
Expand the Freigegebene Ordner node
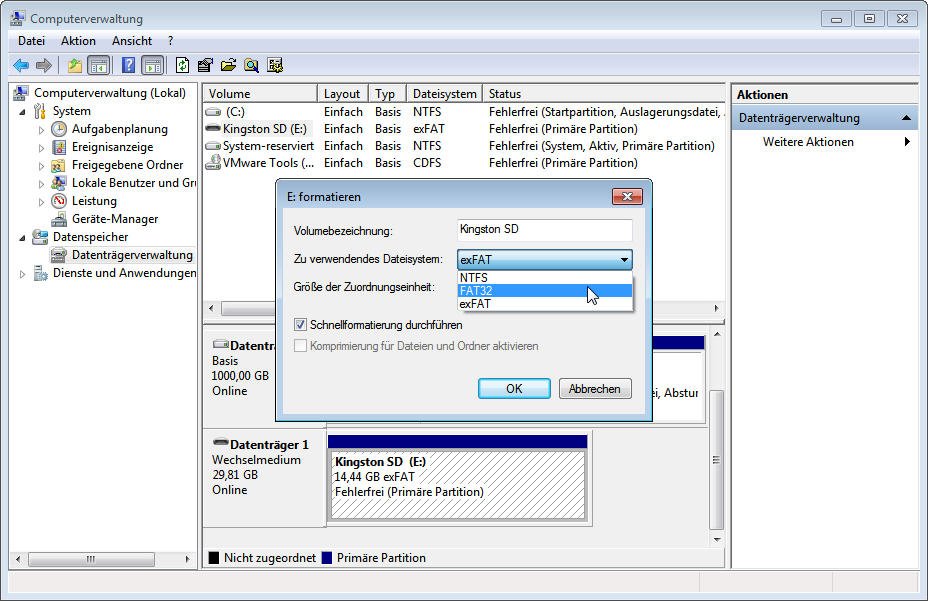(x=41, y=165)
